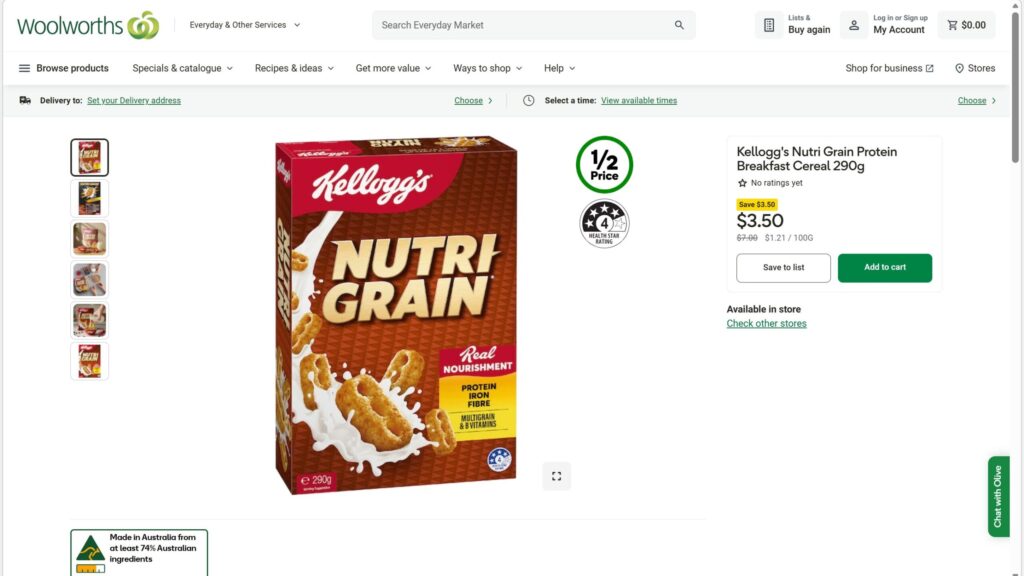This screenshot has width=1024, height=576.
Task: Open the Ways to shop menu
Action: 487,68
